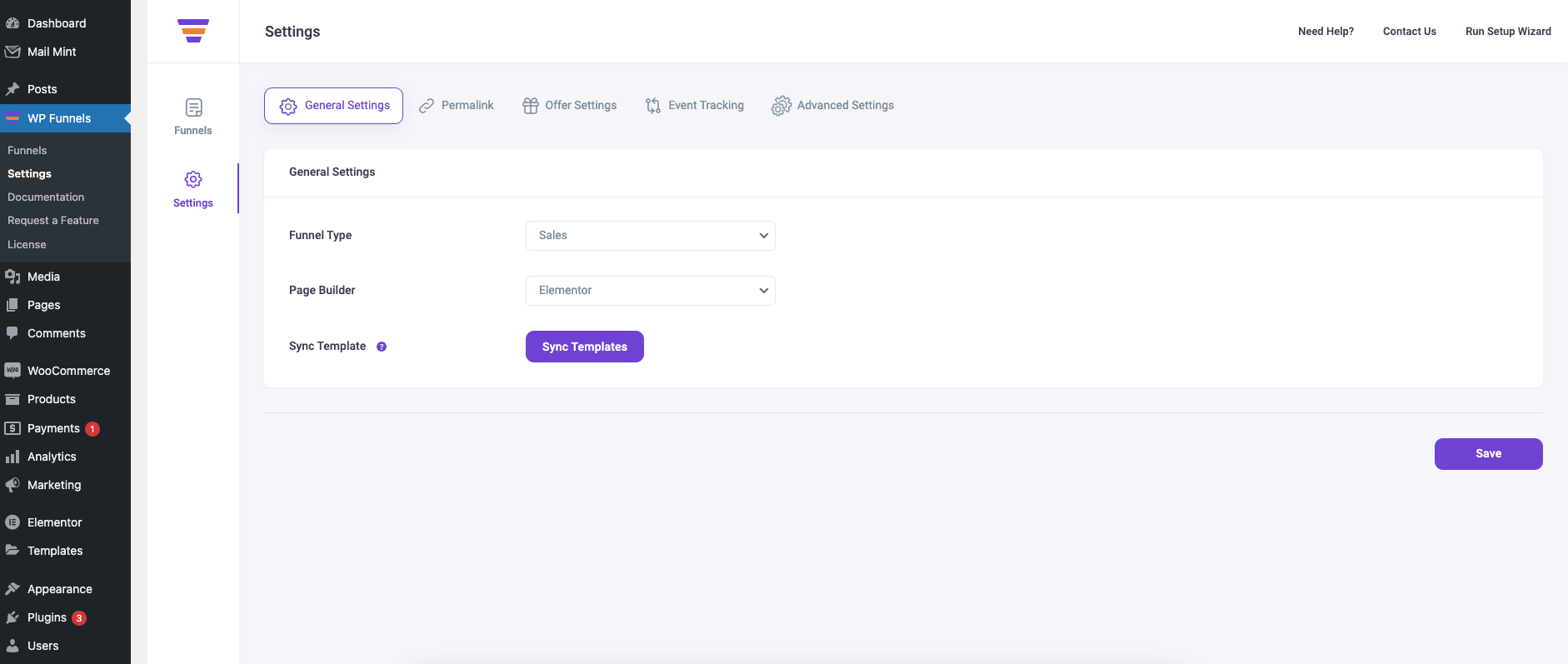Click the Dashboard gauge icon
This screenshot has height=664, width=1568.
[12, 23]
